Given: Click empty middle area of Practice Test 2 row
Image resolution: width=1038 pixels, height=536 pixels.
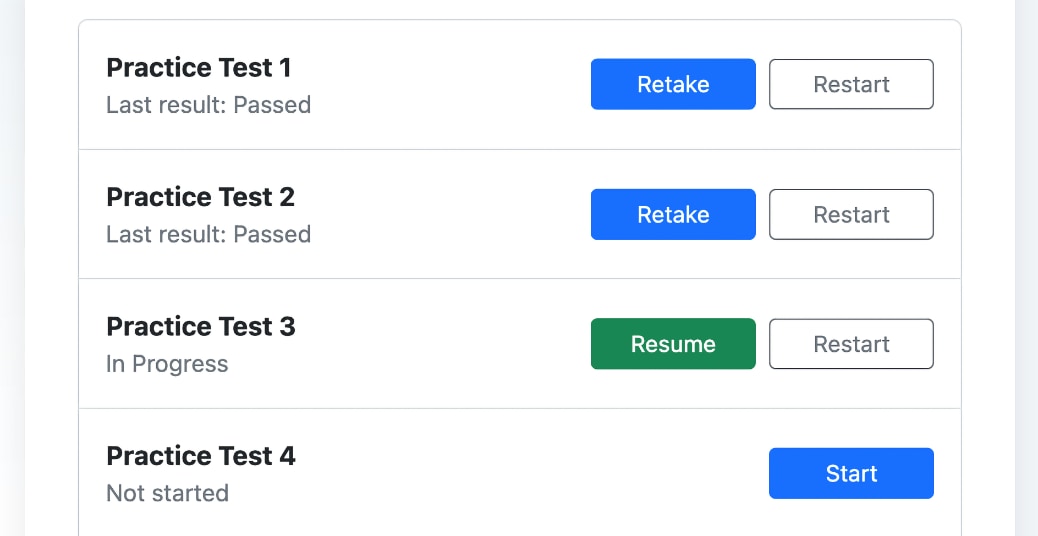Looking at the screenshot, I should (450, 214).
